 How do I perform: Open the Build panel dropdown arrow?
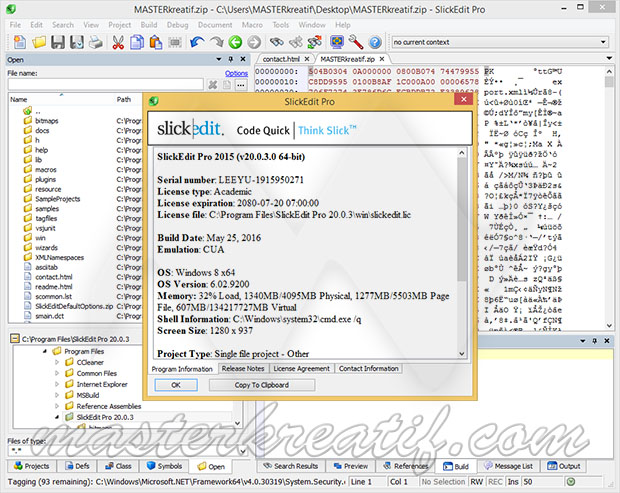pyautogui.click(x=583, y=341)
